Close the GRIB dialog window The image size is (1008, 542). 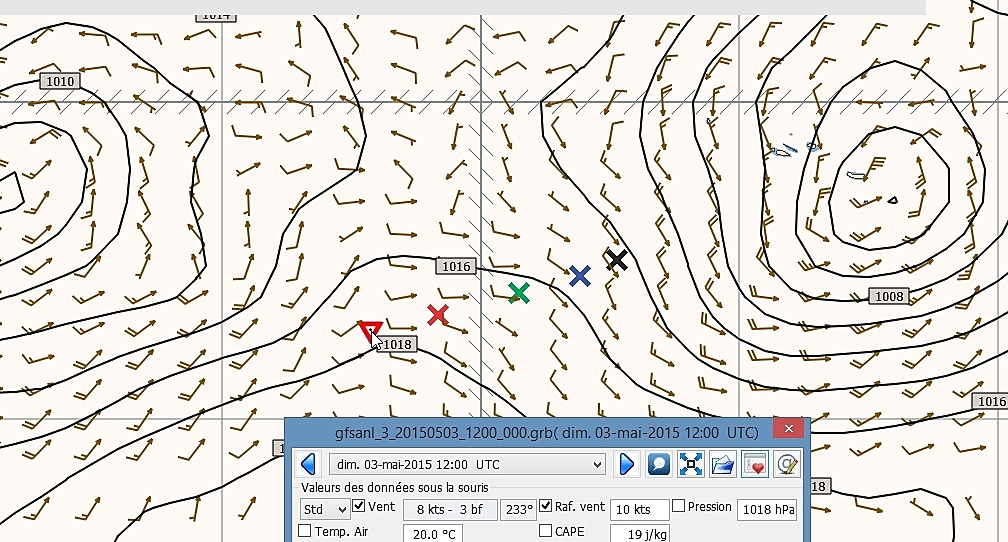pos(788,428)
